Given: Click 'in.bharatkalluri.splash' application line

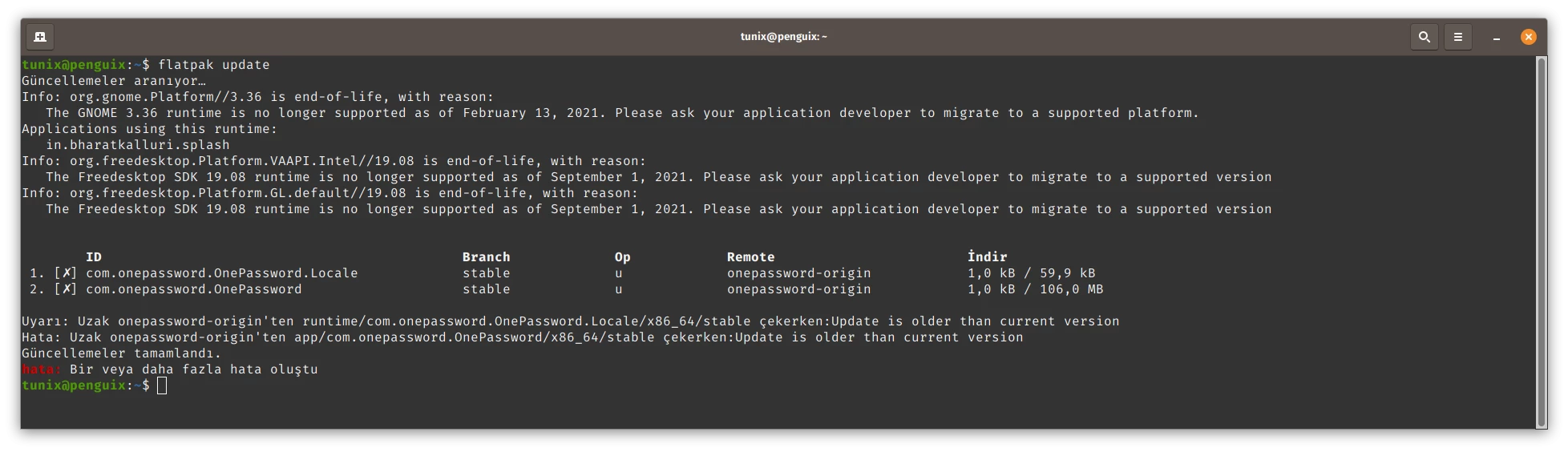Looking at the screenshot, I should 138,145.
